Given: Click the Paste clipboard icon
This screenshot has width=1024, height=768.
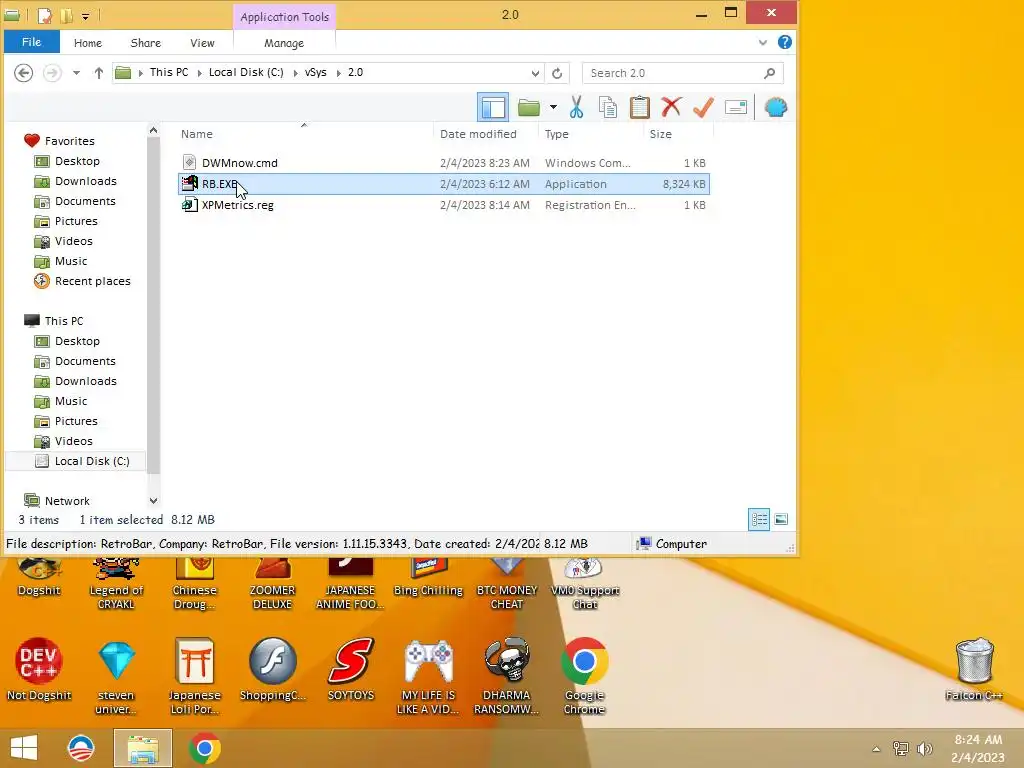Looking at the screenshot, I should click(x=639, y=107).
